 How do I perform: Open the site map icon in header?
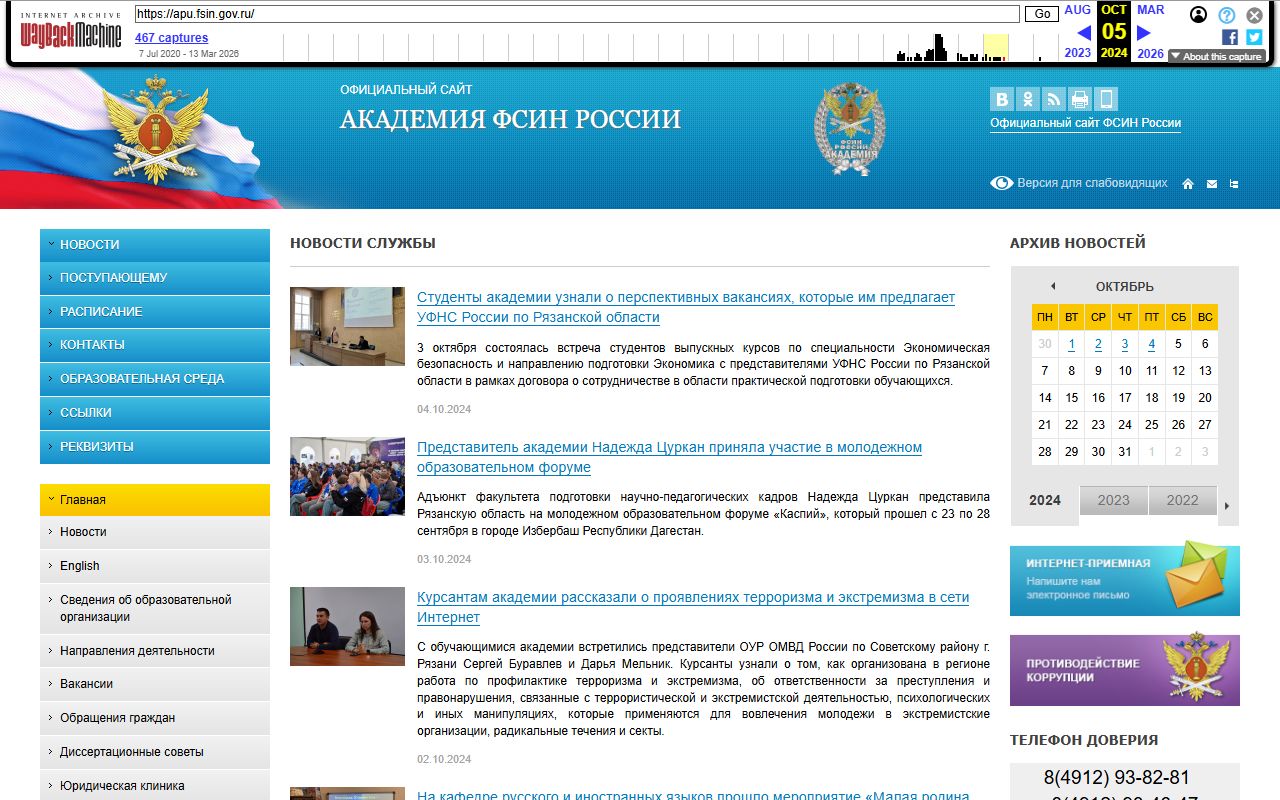click(1234, 184)
